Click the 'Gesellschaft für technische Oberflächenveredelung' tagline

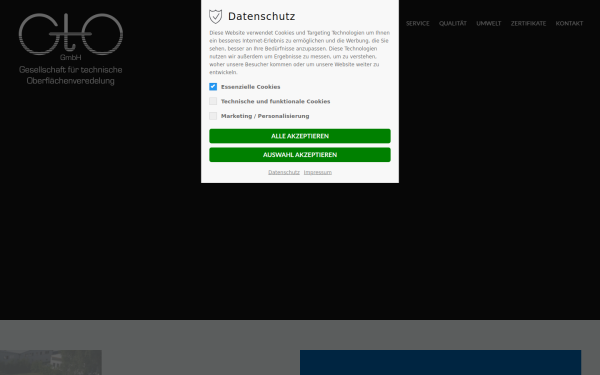[71, 75]
